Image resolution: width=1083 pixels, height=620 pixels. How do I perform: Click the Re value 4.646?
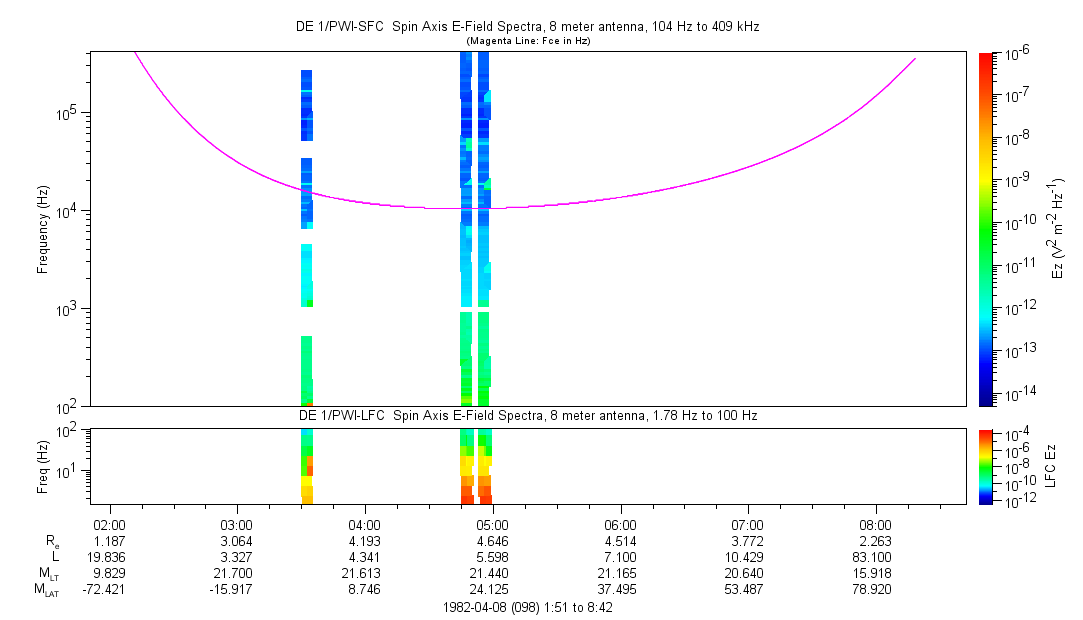492,541
